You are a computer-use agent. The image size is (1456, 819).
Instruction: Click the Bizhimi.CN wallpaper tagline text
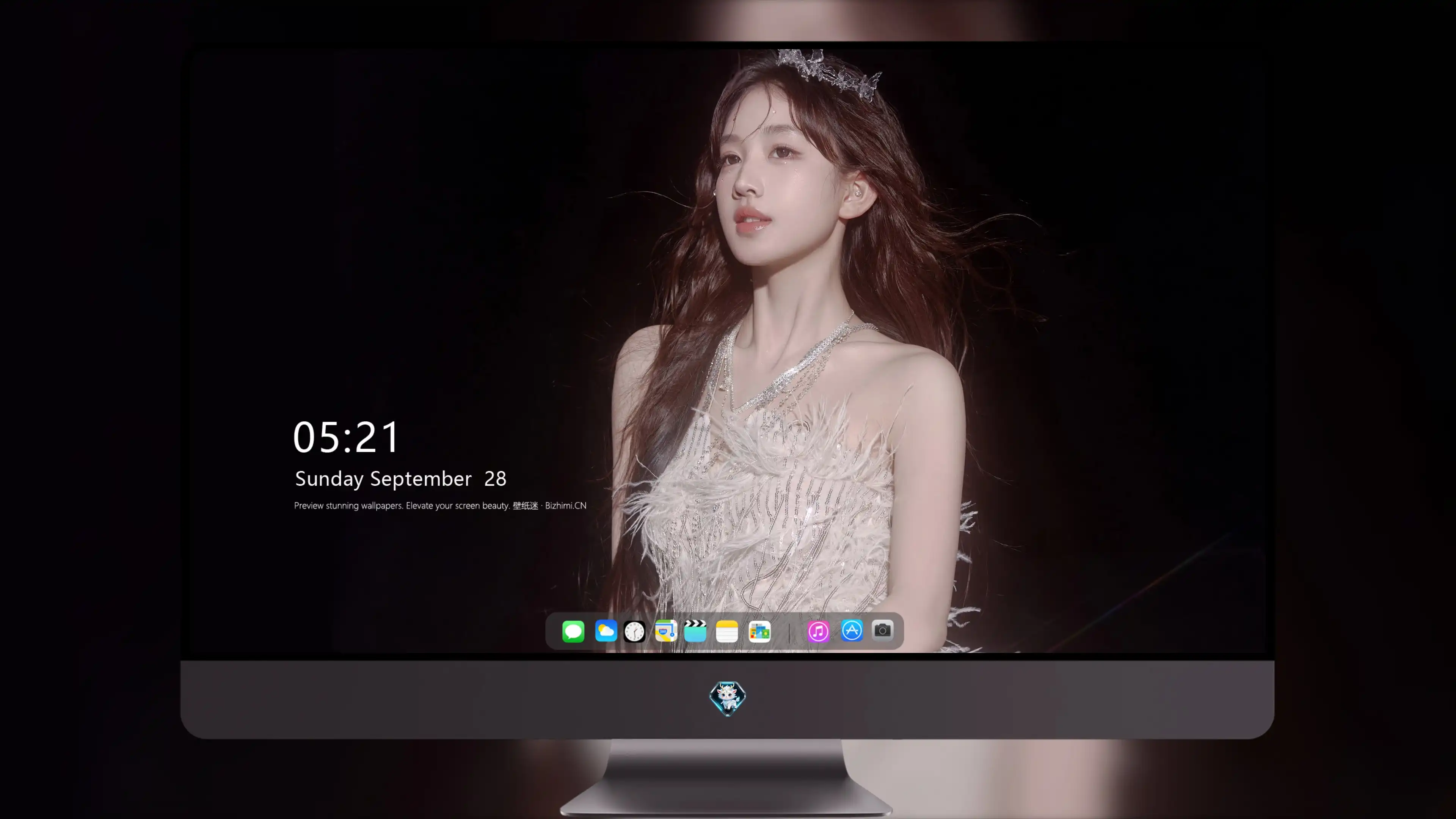coord(440,506)
